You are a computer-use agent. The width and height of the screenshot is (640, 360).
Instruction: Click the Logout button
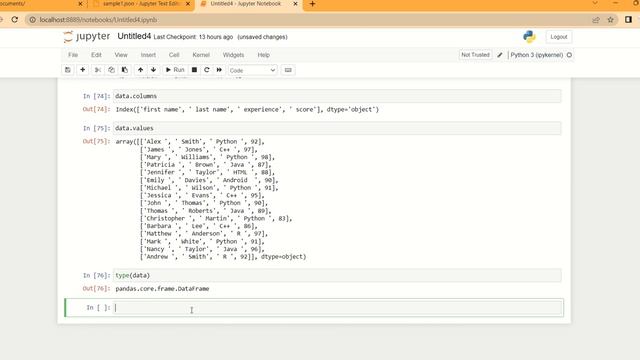558,37
